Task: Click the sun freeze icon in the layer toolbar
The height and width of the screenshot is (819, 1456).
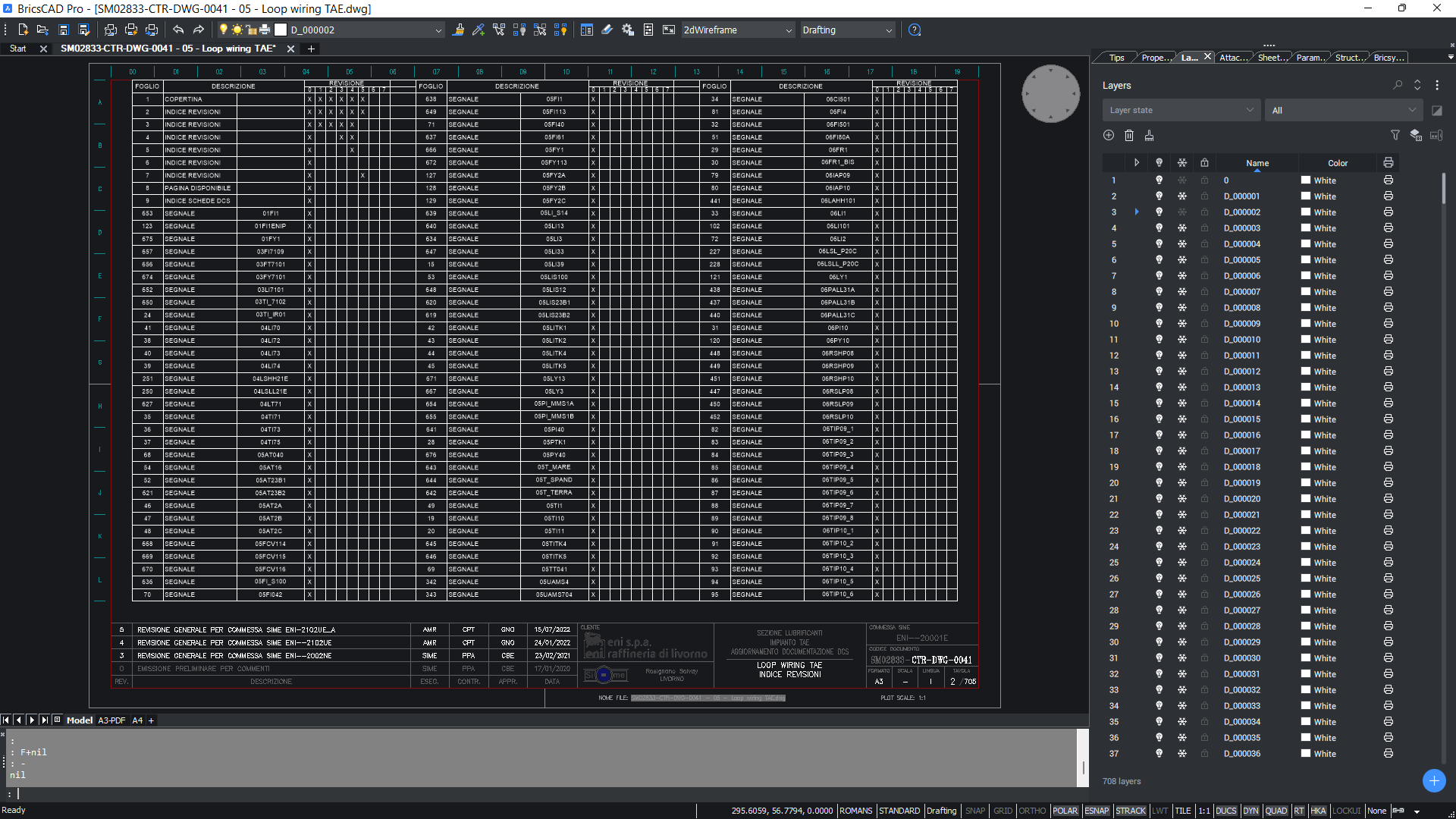Action: tap(237, 30)
